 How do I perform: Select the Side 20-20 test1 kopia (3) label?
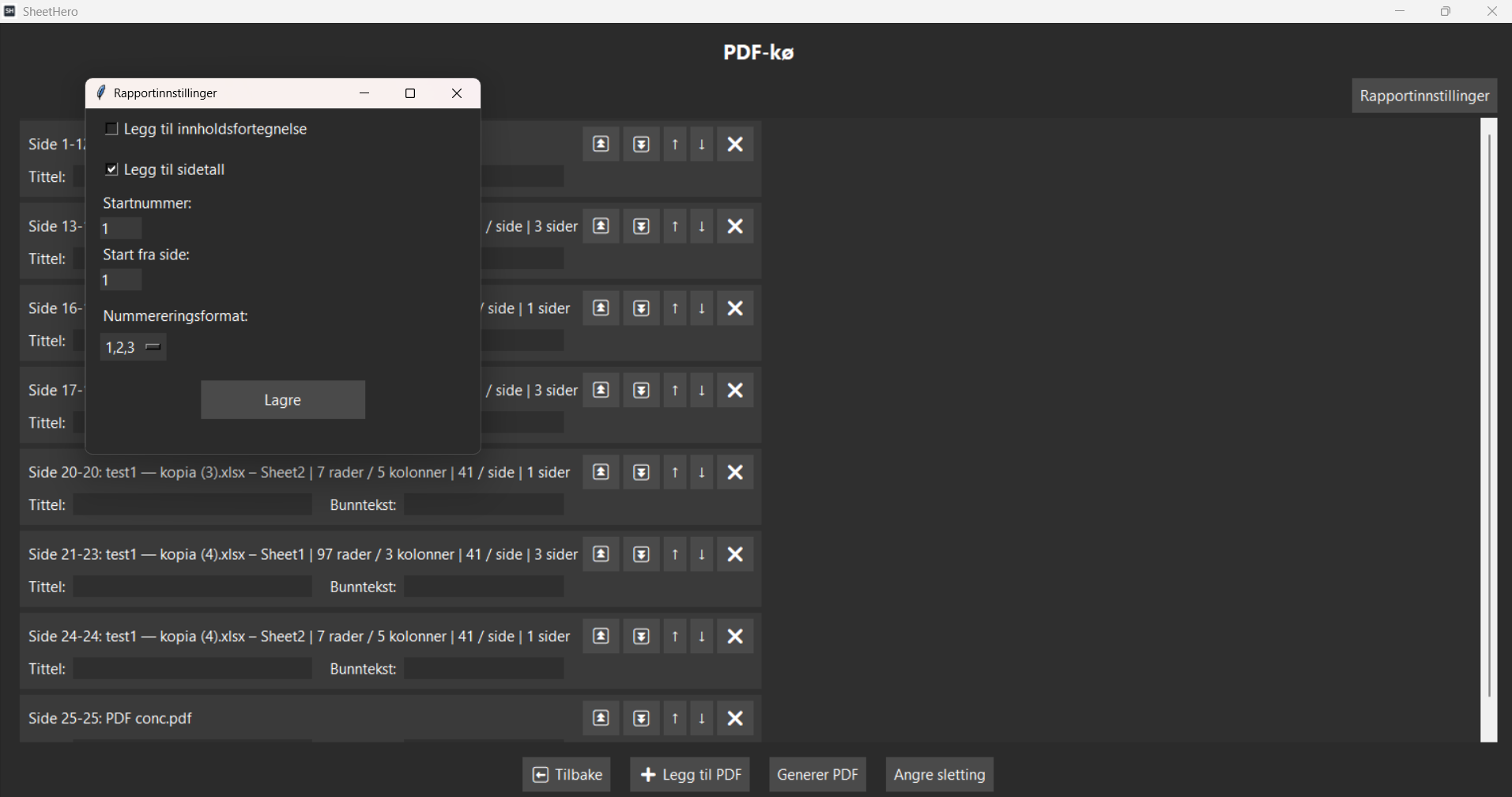coord(299,472)
